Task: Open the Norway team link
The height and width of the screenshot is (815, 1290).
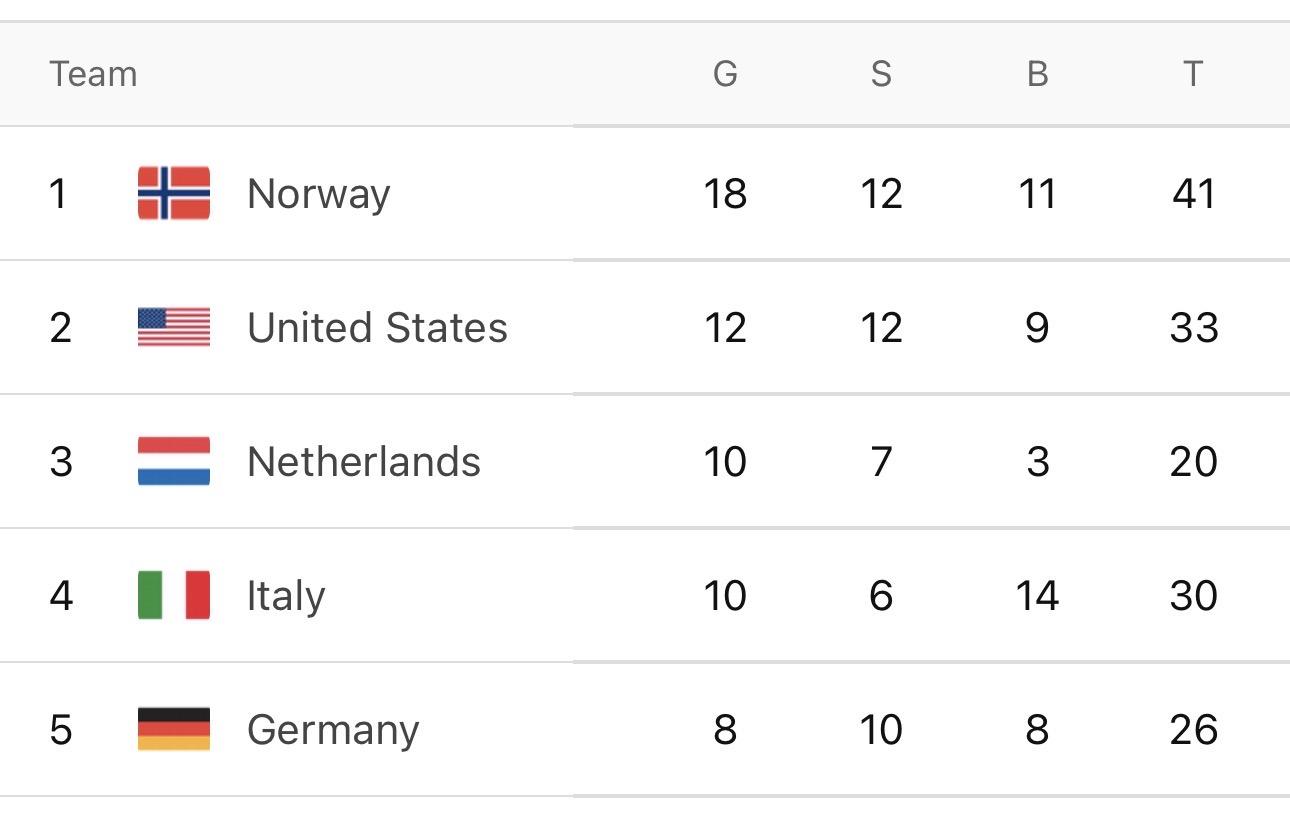Action: 318,193
